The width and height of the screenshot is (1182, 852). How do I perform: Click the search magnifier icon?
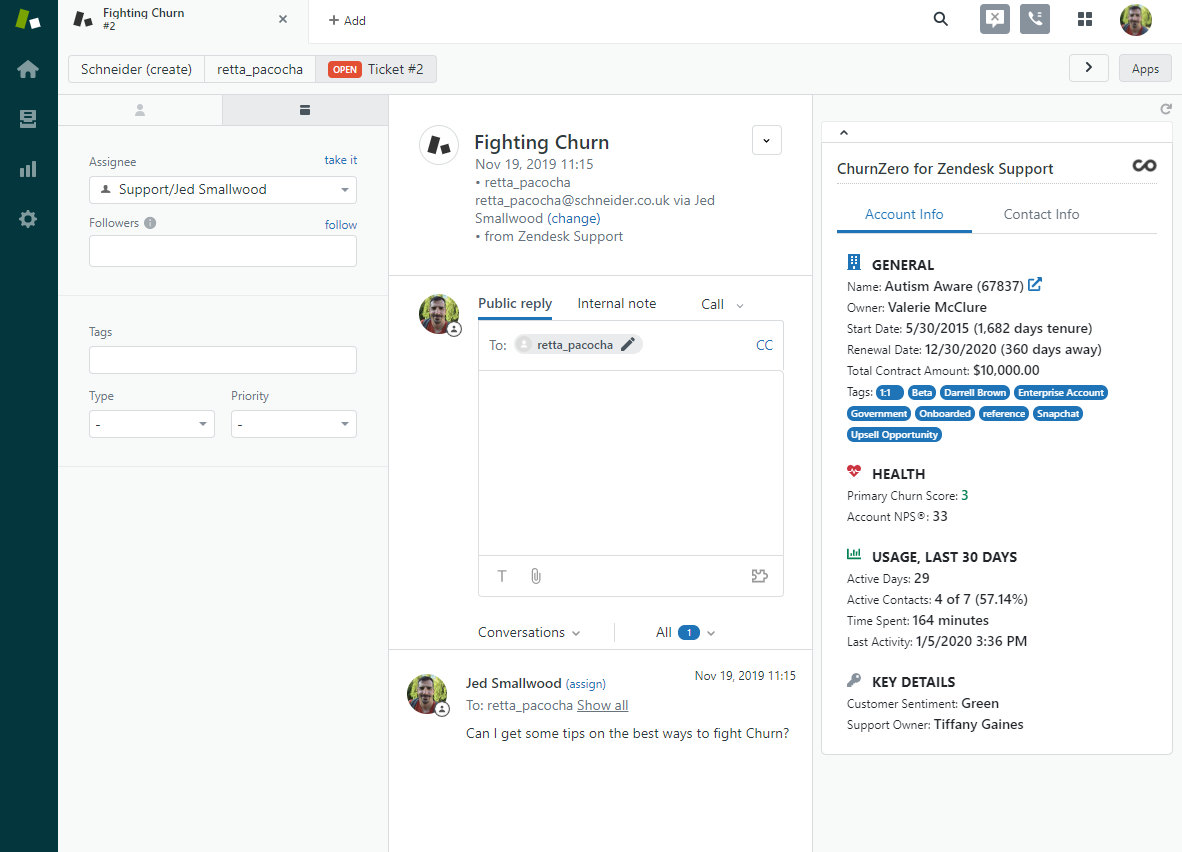point(941,19)
